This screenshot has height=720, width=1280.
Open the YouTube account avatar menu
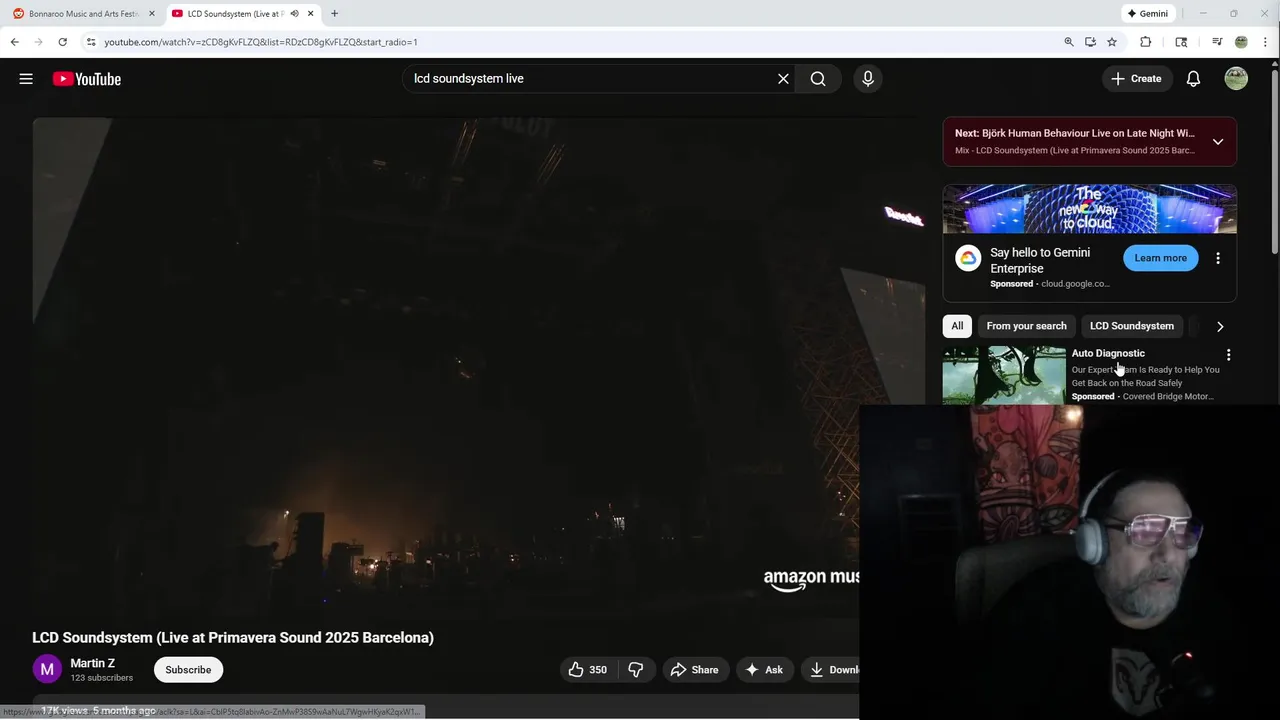click(x=1236, y=79)
